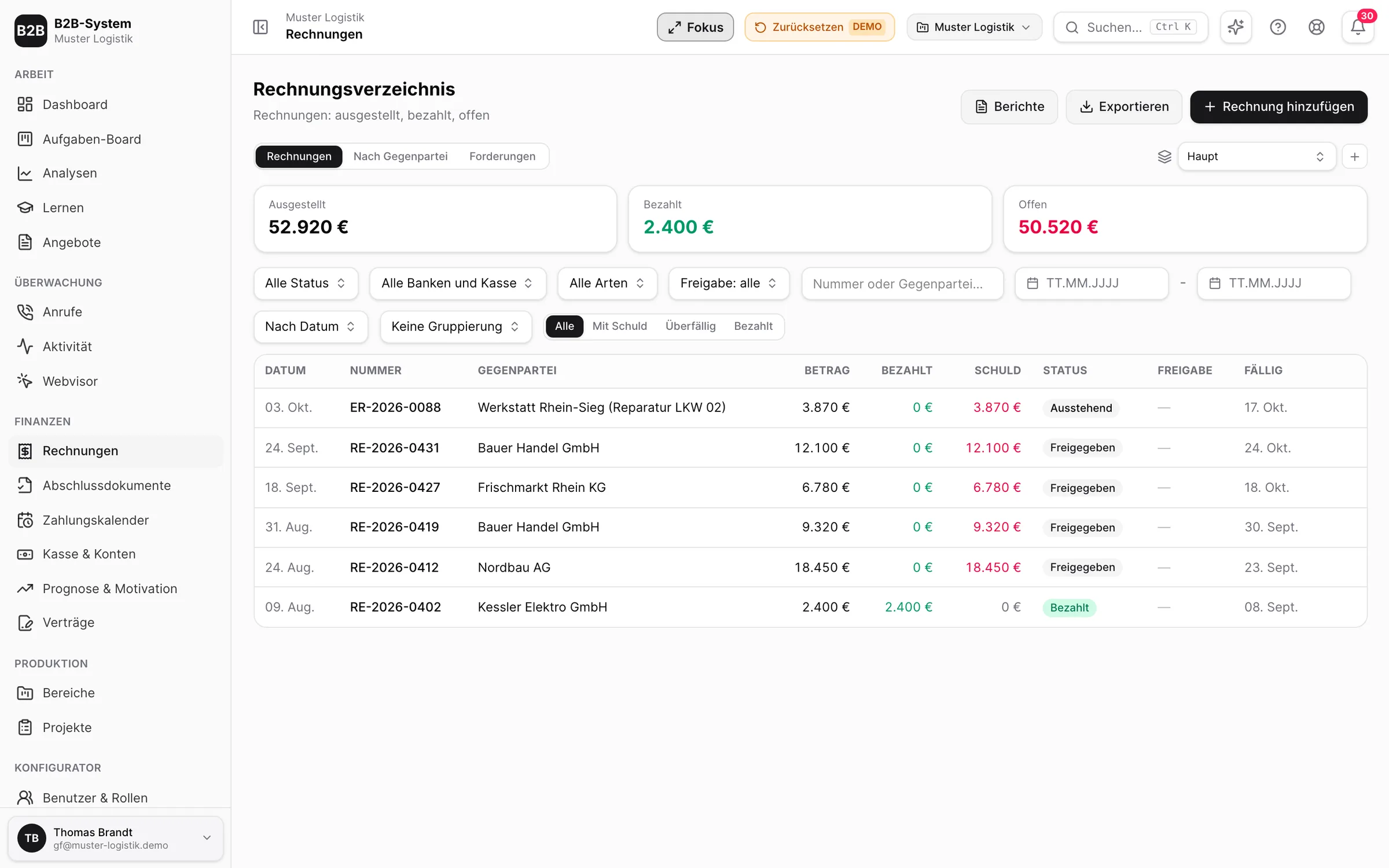This screenshot has width=1389, height=868.
Task: Open Verträge in the sidebar
Action: click(x=116, y=623)
